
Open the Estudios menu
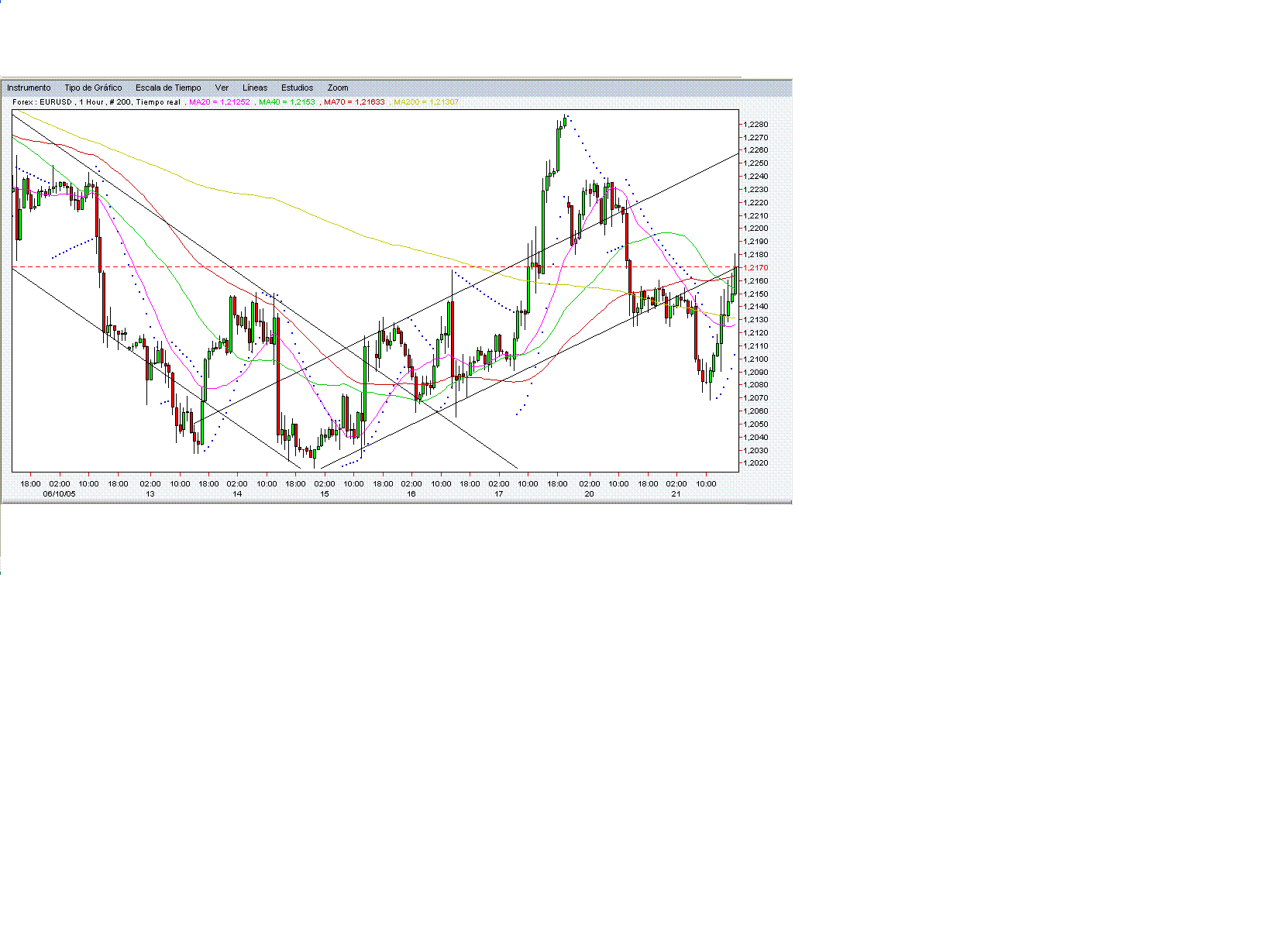[x=298, y=88]
